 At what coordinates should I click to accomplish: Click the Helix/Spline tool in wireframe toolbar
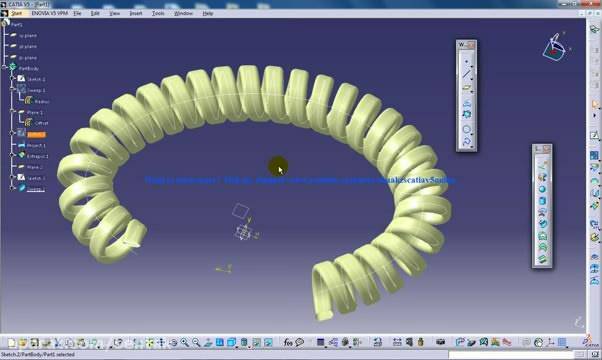pyautogui.click(x=466, y=142)
